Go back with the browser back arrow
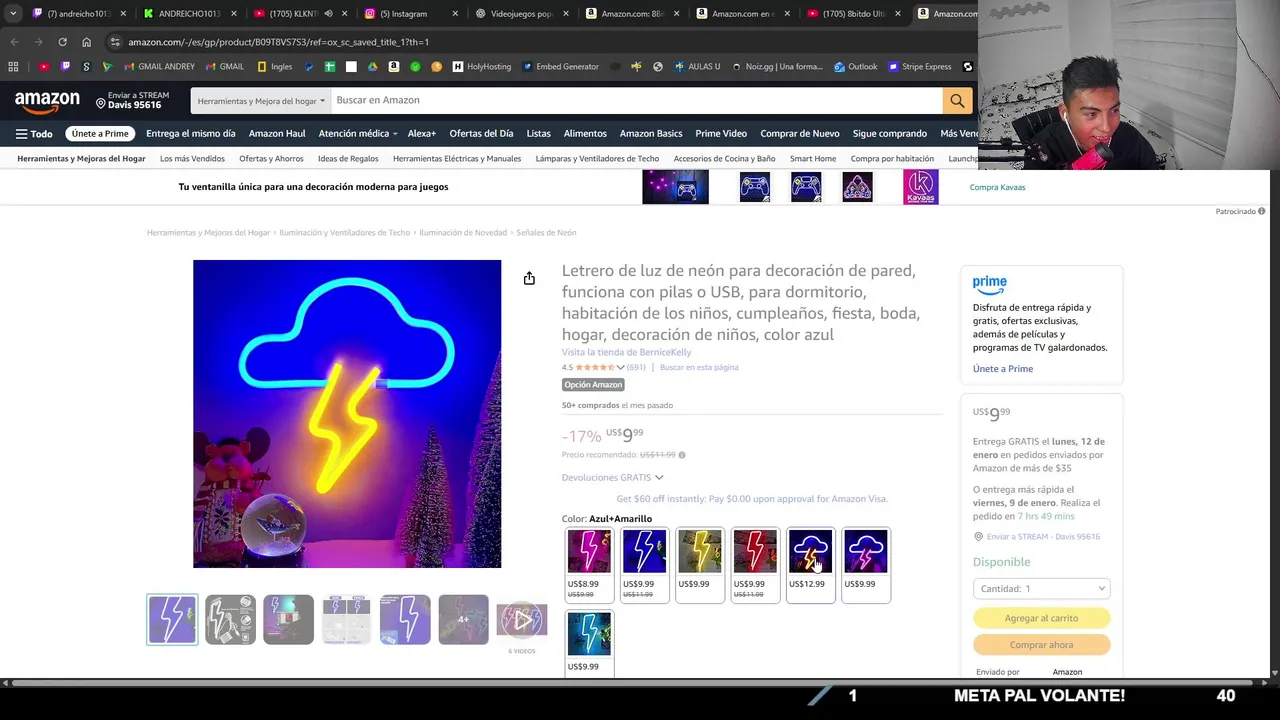 click(14, 42)
